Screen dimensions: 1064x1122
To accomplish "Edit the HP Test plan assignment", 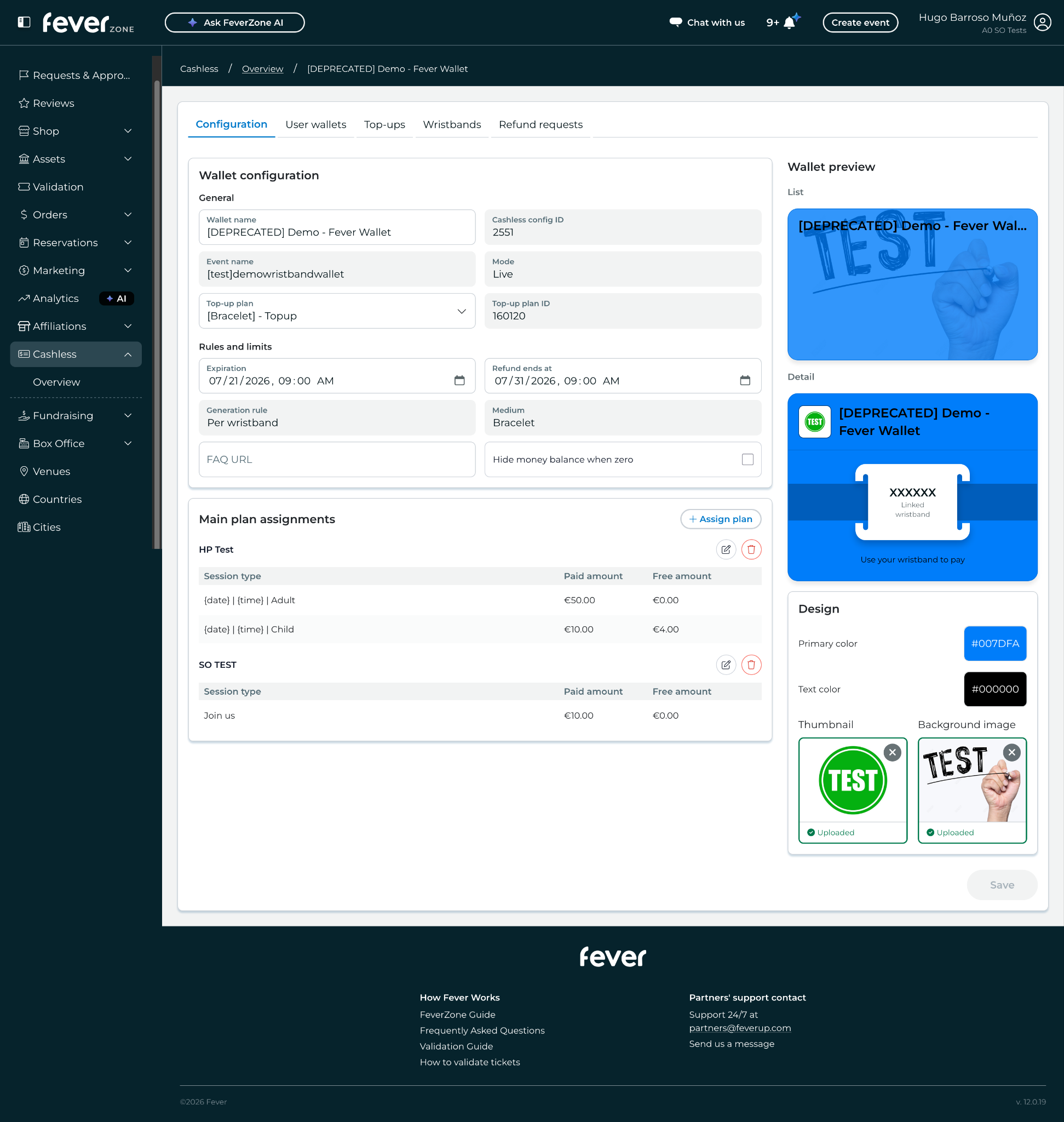I will pos(726,549).
